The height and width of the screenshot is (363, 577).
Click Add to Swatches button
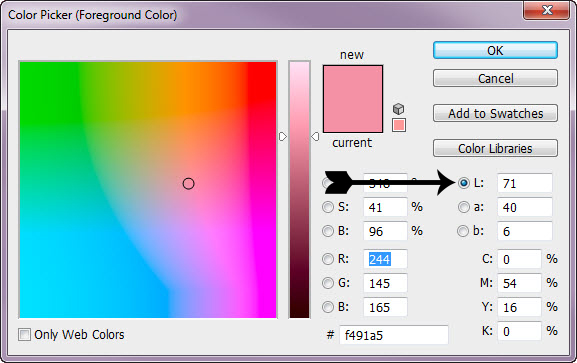tap(495, 113)
